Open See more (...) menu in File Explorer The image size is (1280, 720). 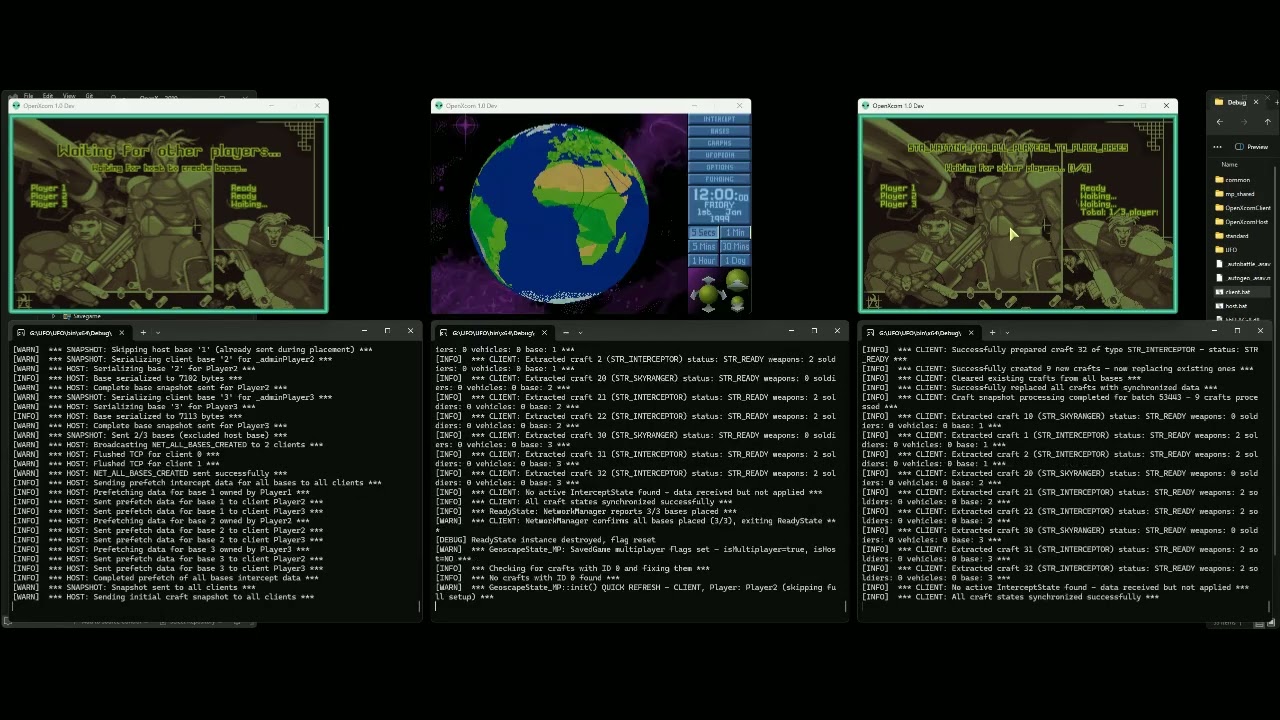click(x=1217, y=147)
